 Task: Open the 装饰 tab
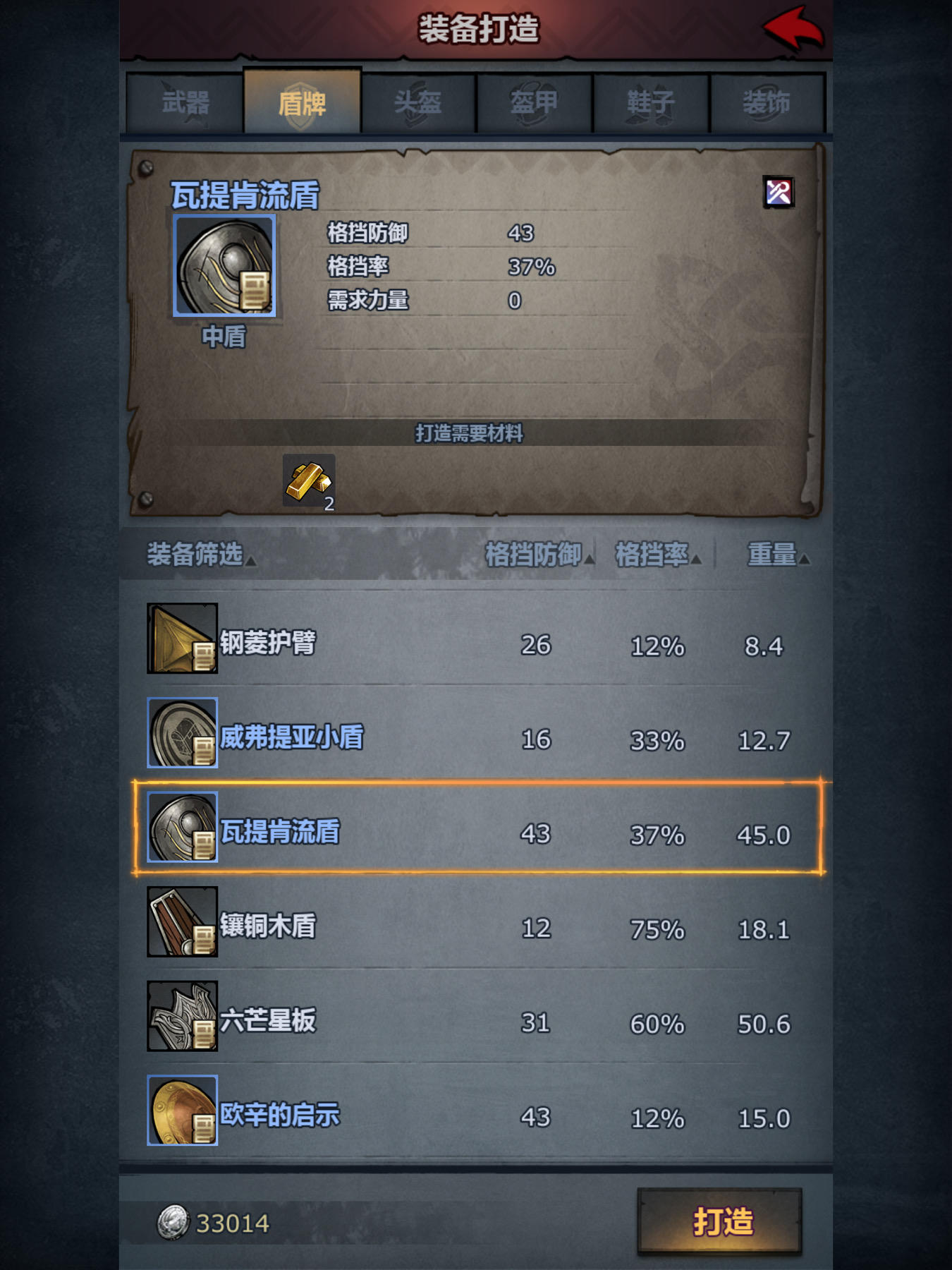767,103
